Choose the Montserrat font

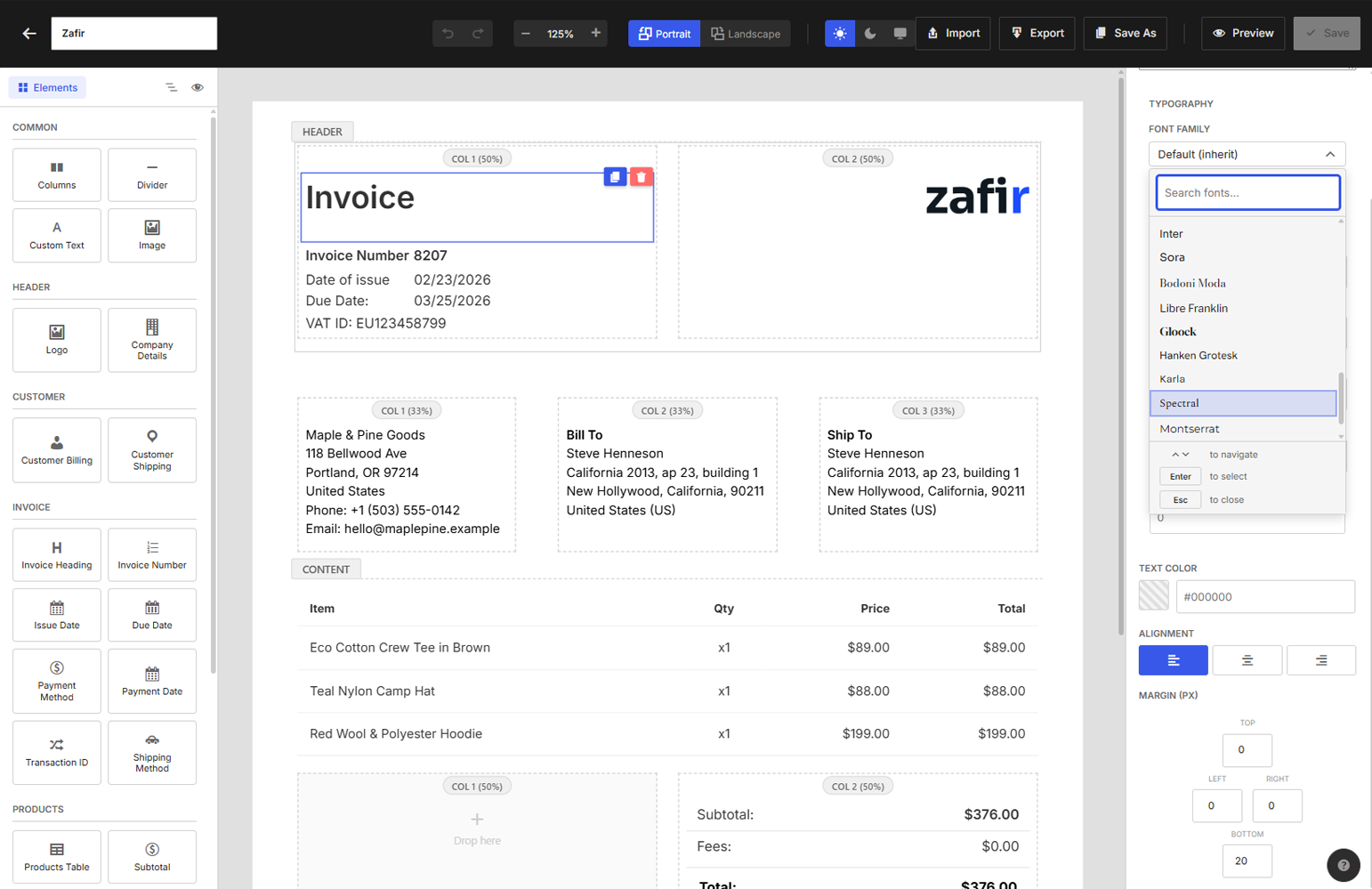(1243, 428)
